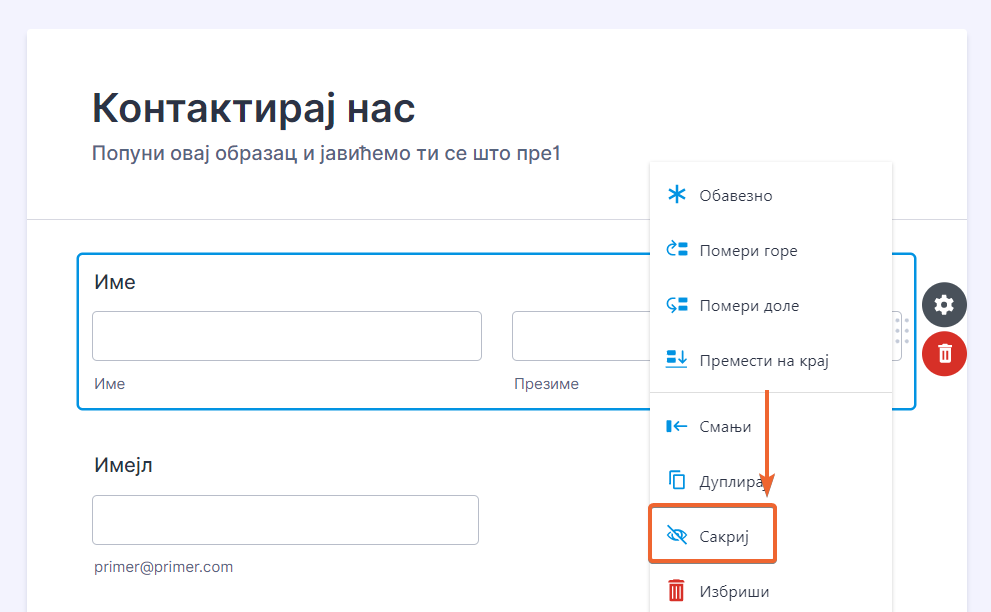991x612 pixels.
Task: Click the red trash delete button
Action: coord(944,353)
